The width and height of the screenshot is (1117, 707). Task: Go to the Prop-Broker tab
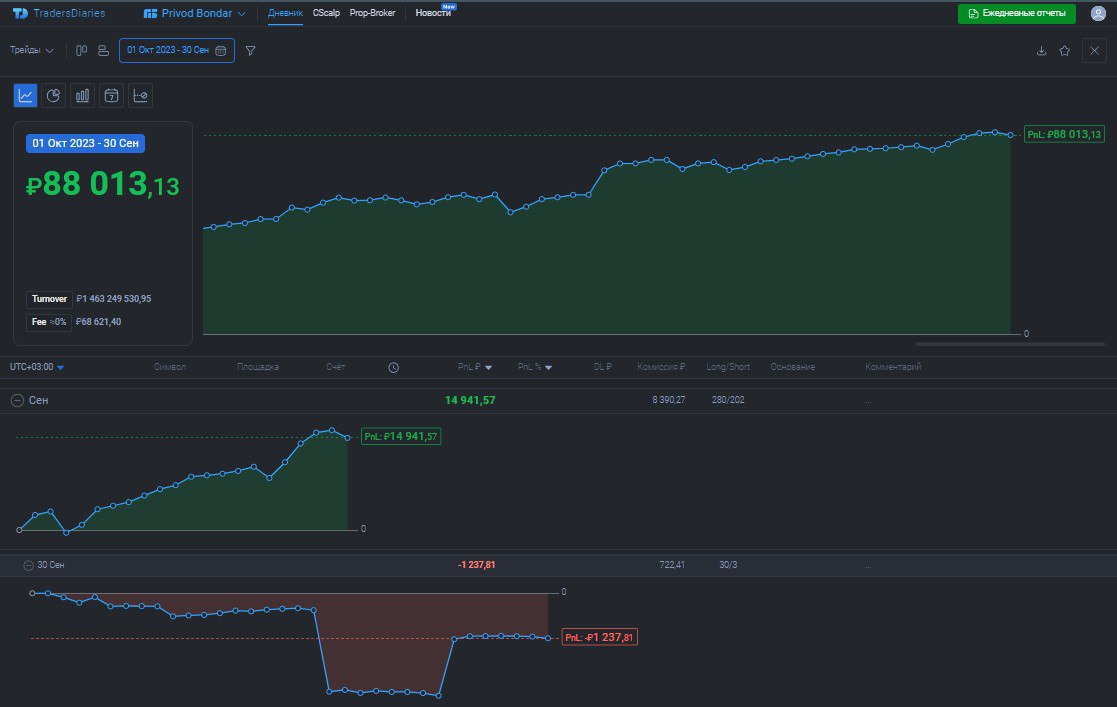(372, 13)
